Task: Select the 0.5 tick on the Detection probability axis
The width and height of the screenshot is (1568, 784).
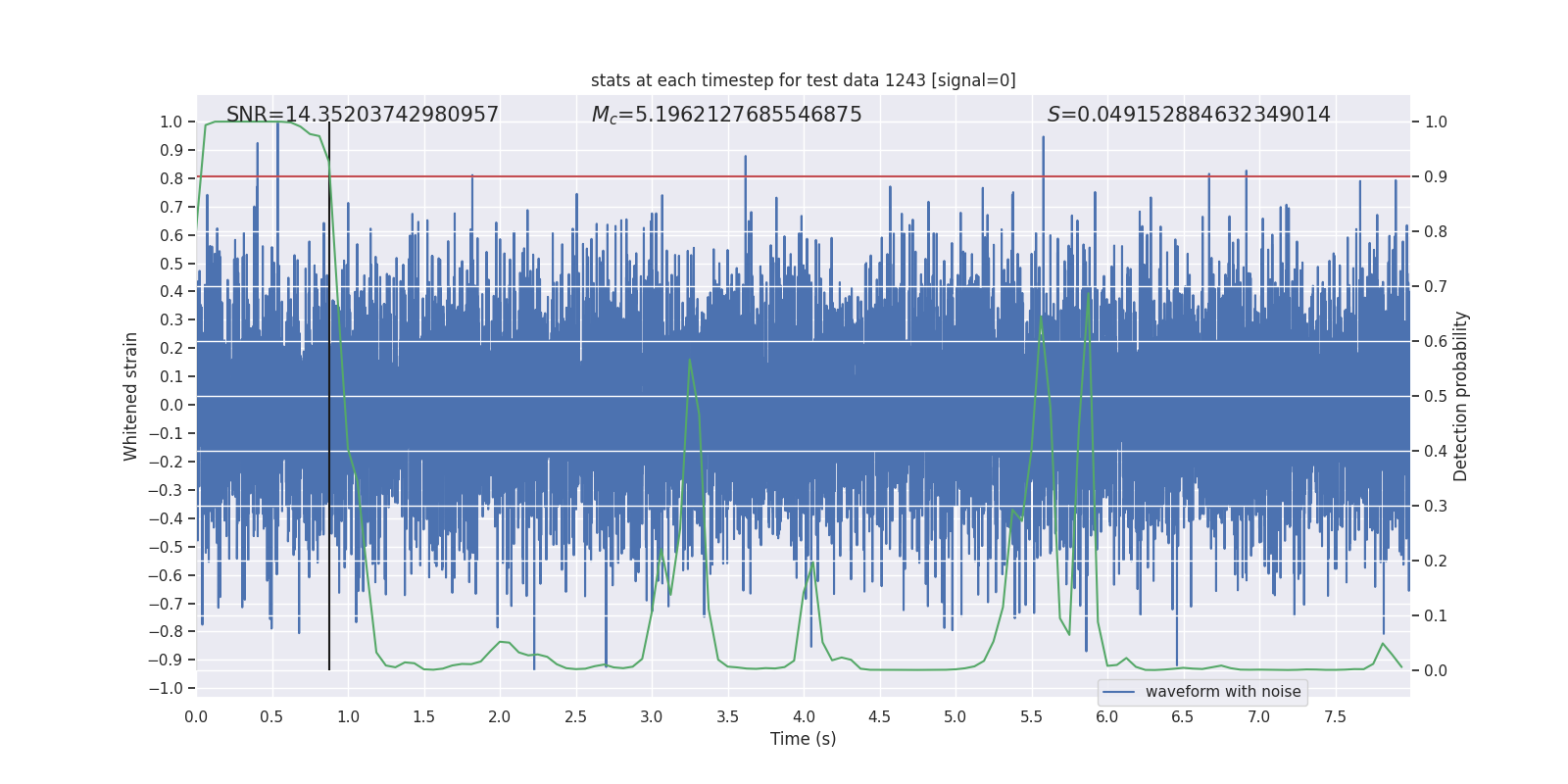Action: coord(1436,396)
